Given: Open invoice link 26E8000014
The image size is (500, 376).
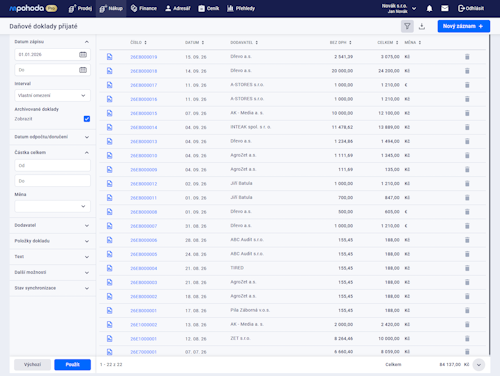Looking at the screenshot, I should point(144,127).
